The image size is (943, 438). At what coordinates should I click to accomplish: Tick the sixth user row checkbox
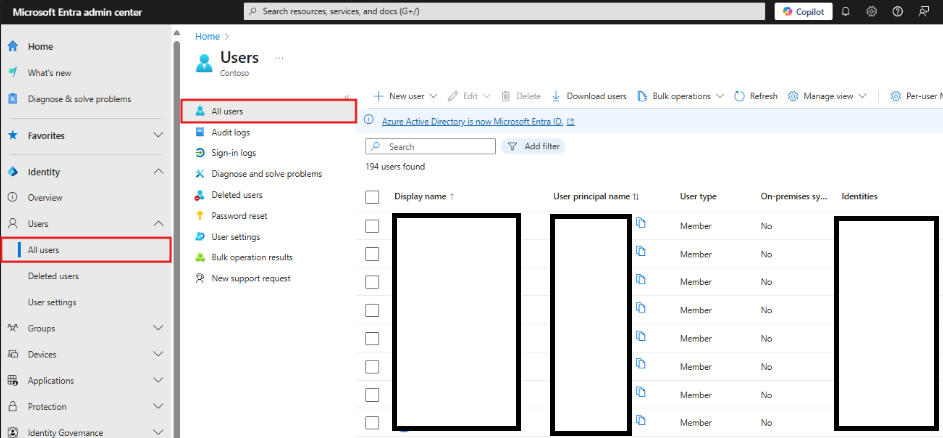(372, 366)
